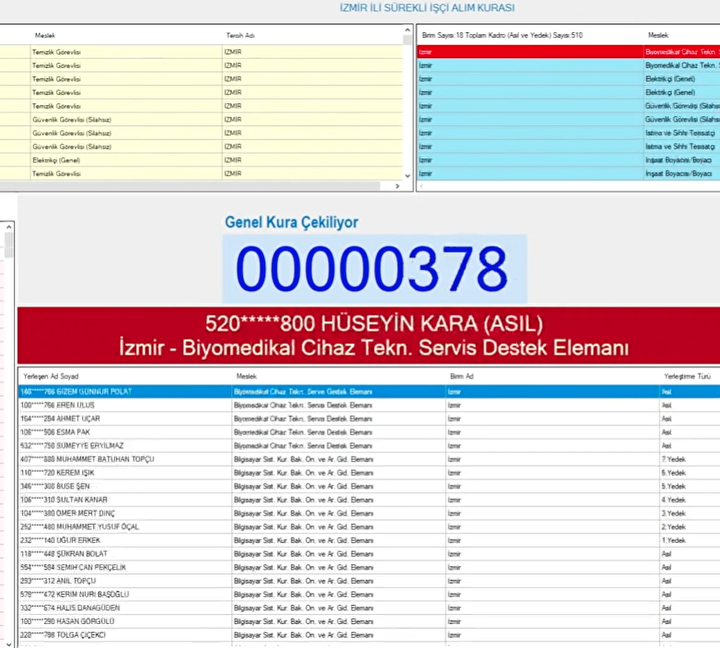Click the 'Yerleştirme Türü' column header
720x648 pixels.
tap(687, 377)
